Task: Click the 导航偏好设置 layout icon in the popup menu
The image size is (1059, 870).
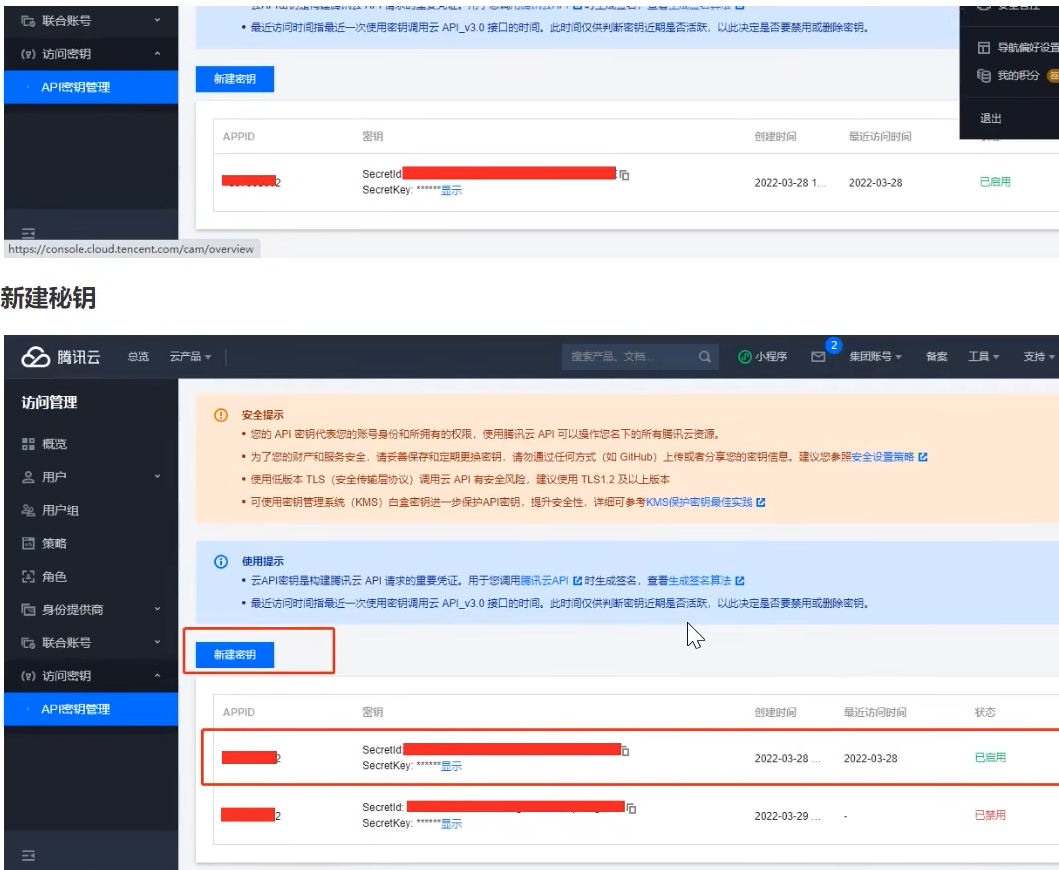Action: (x=983, y=47)
